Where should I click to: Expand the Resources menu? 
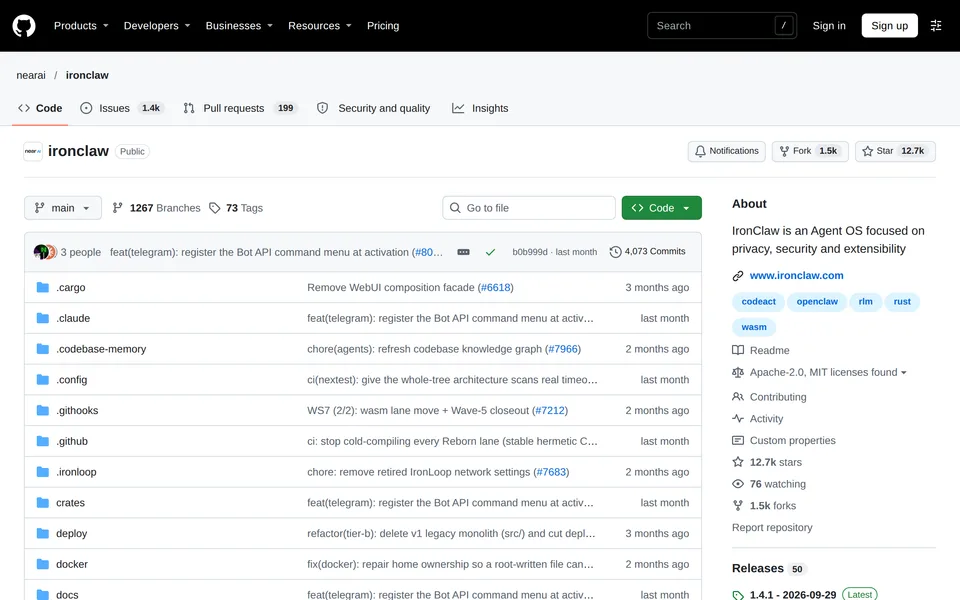pos(320,26)
